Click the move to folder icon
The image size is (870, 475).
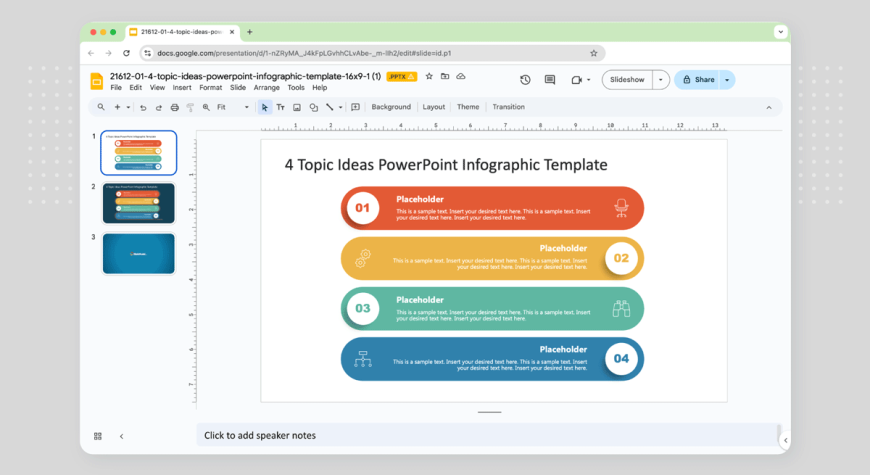445,77
